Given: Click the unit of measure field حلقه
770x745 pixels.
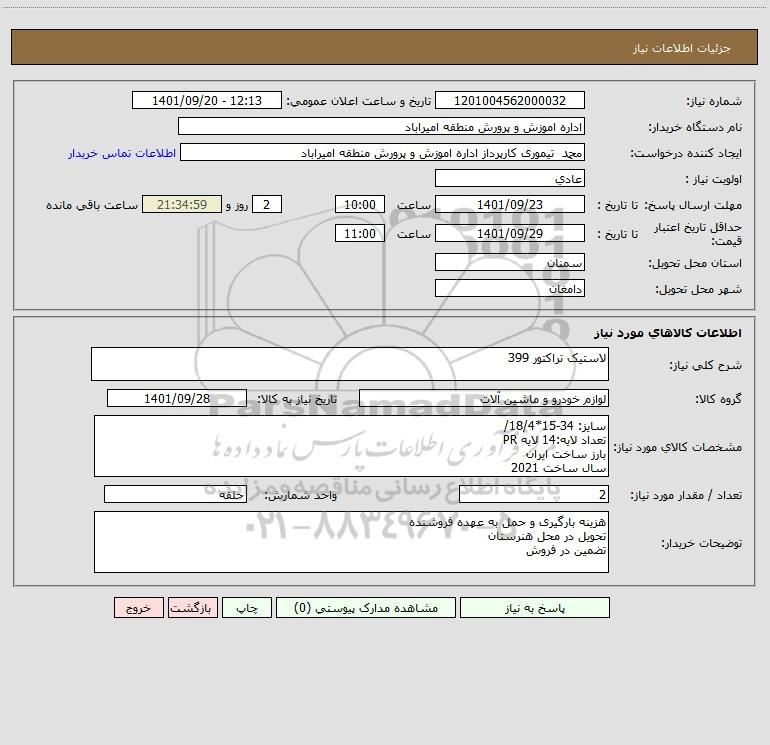Looking at the screenshot, I should (x=175, y=494).
